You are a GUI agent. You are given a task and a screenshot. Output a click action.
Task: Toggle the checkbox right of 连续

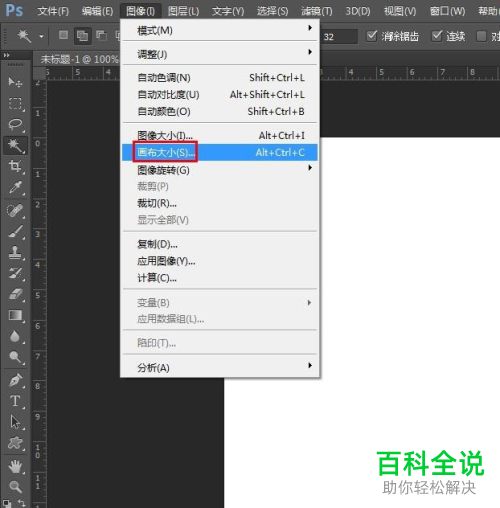click(x=481, y=36)
